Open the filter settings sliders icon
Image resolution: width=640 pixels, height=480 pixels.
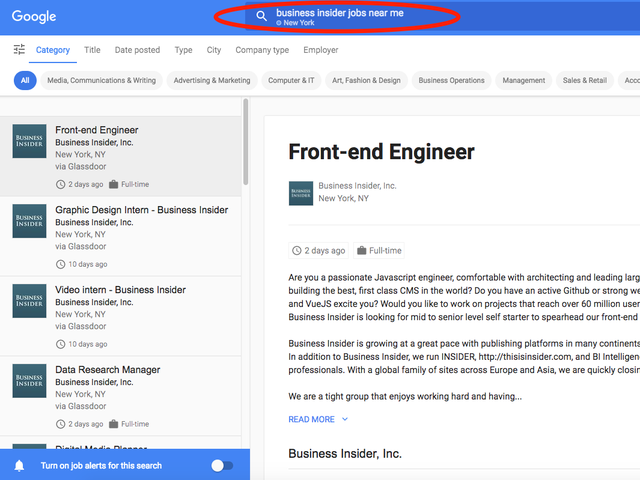(x=19, y=50)
